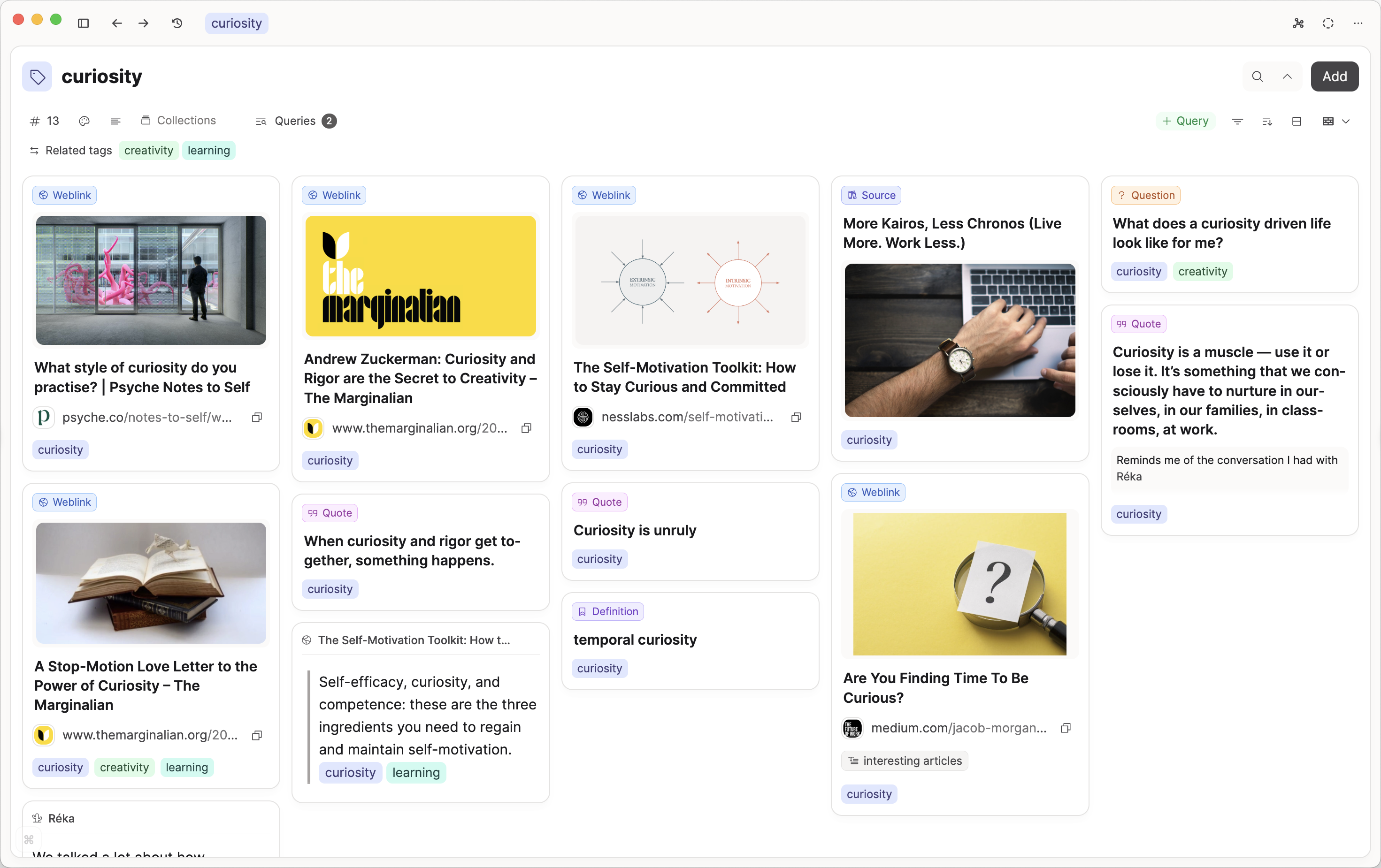Screen dimensions: 1381x868
Task: Open the overflow menu with three dots
Action: point(1358,23)
